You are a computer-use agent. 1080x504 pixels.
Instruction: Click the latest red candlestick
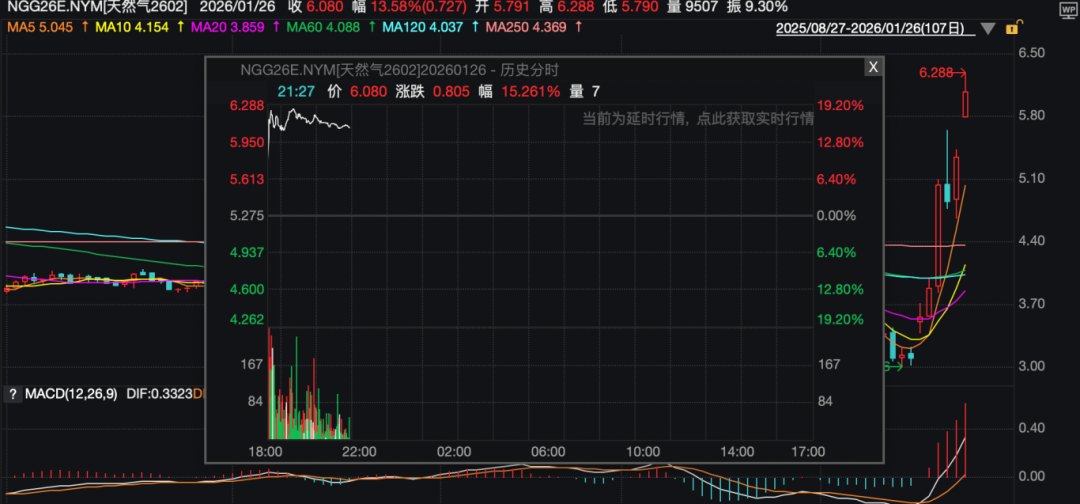point(966,104)
